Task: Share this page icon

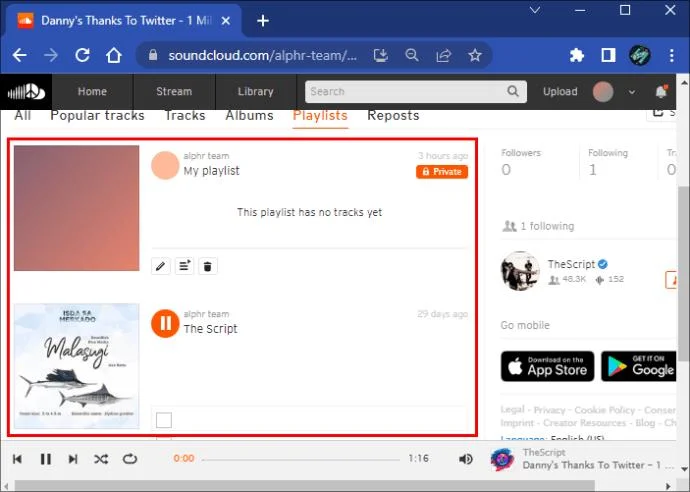Action: (444, 55)
